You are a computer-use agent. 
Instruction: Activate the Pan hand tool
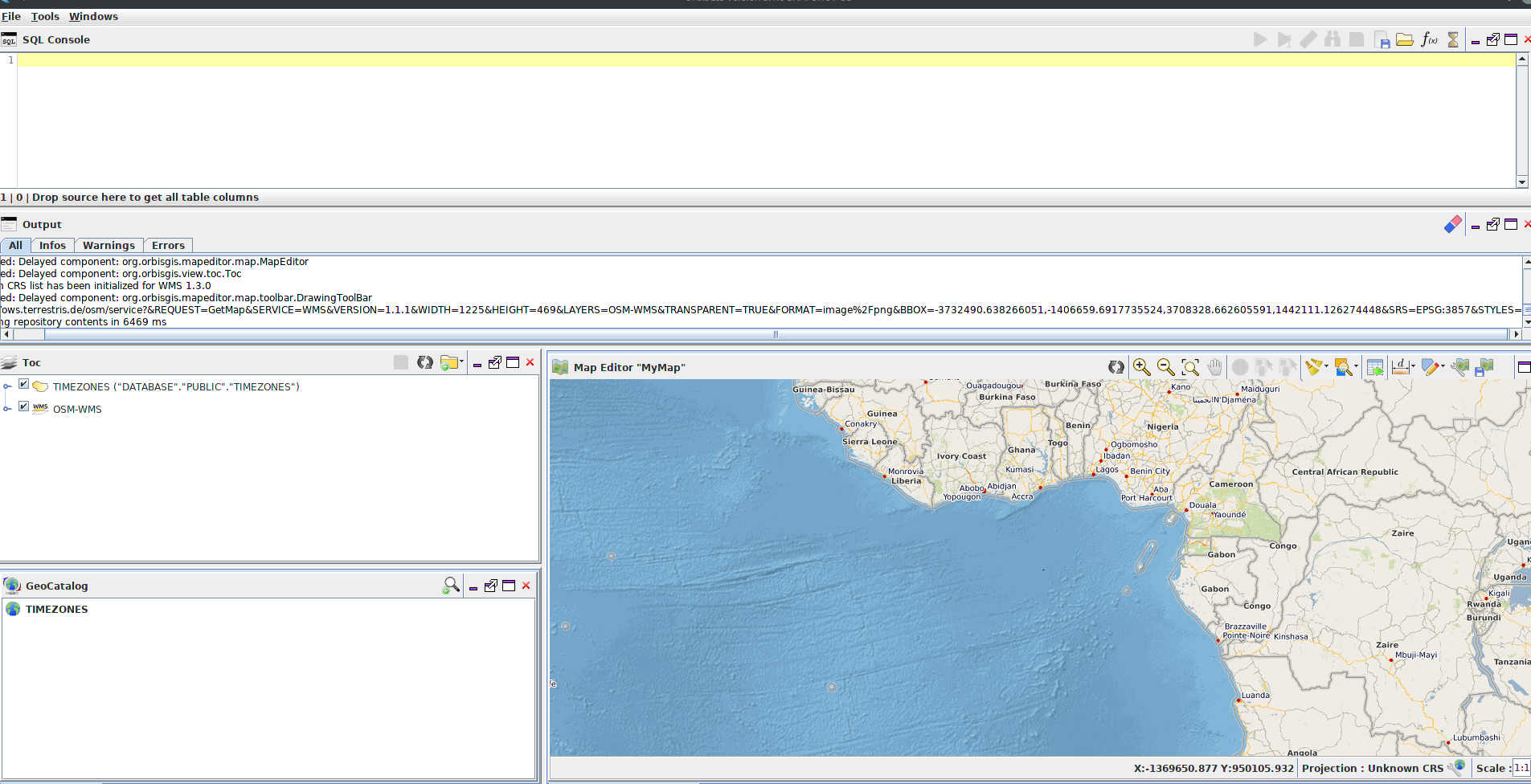click(1214, 368)
